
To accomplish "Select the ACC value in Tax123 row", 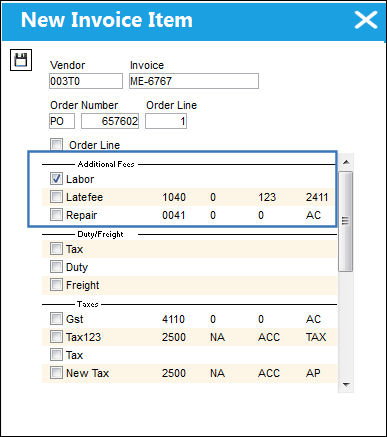I will point(269,337).
